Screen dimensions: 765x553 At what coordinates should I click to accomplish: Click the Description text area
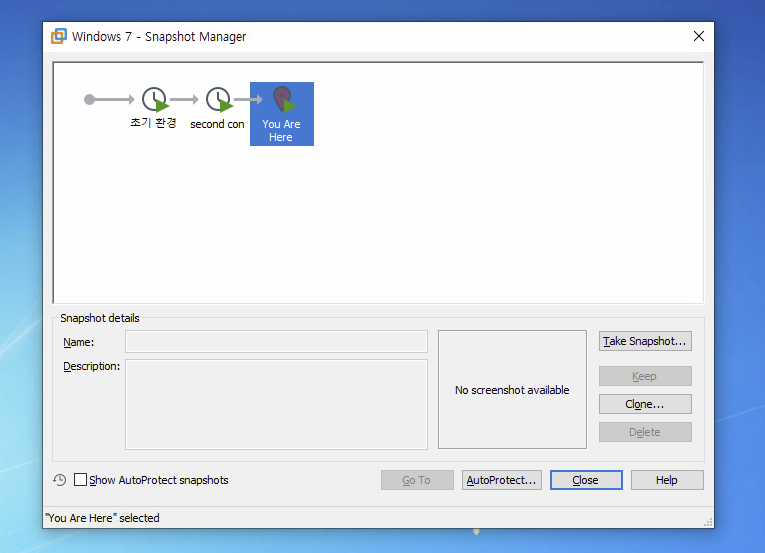[276, 404]
